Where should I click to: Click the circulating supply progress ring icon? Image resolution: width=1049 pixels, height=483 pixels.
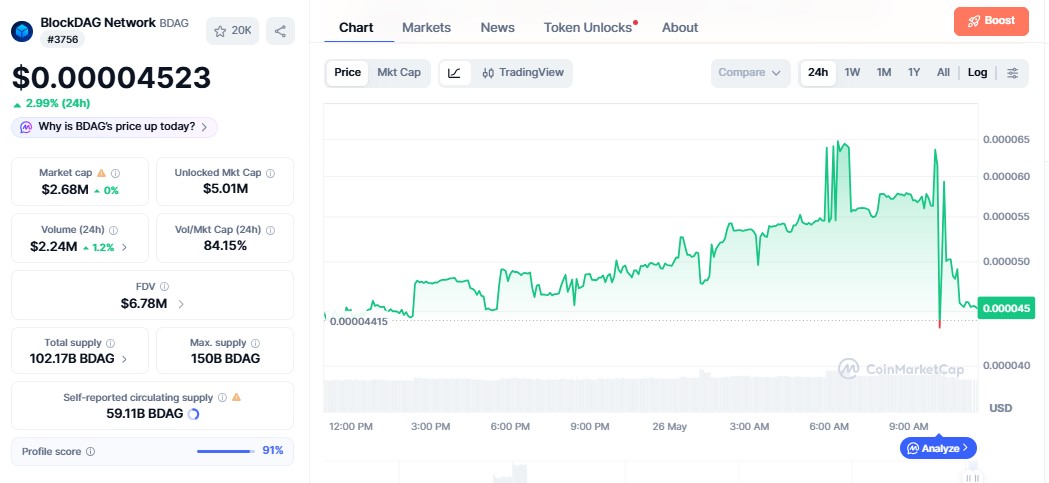(x=193, y=414)
